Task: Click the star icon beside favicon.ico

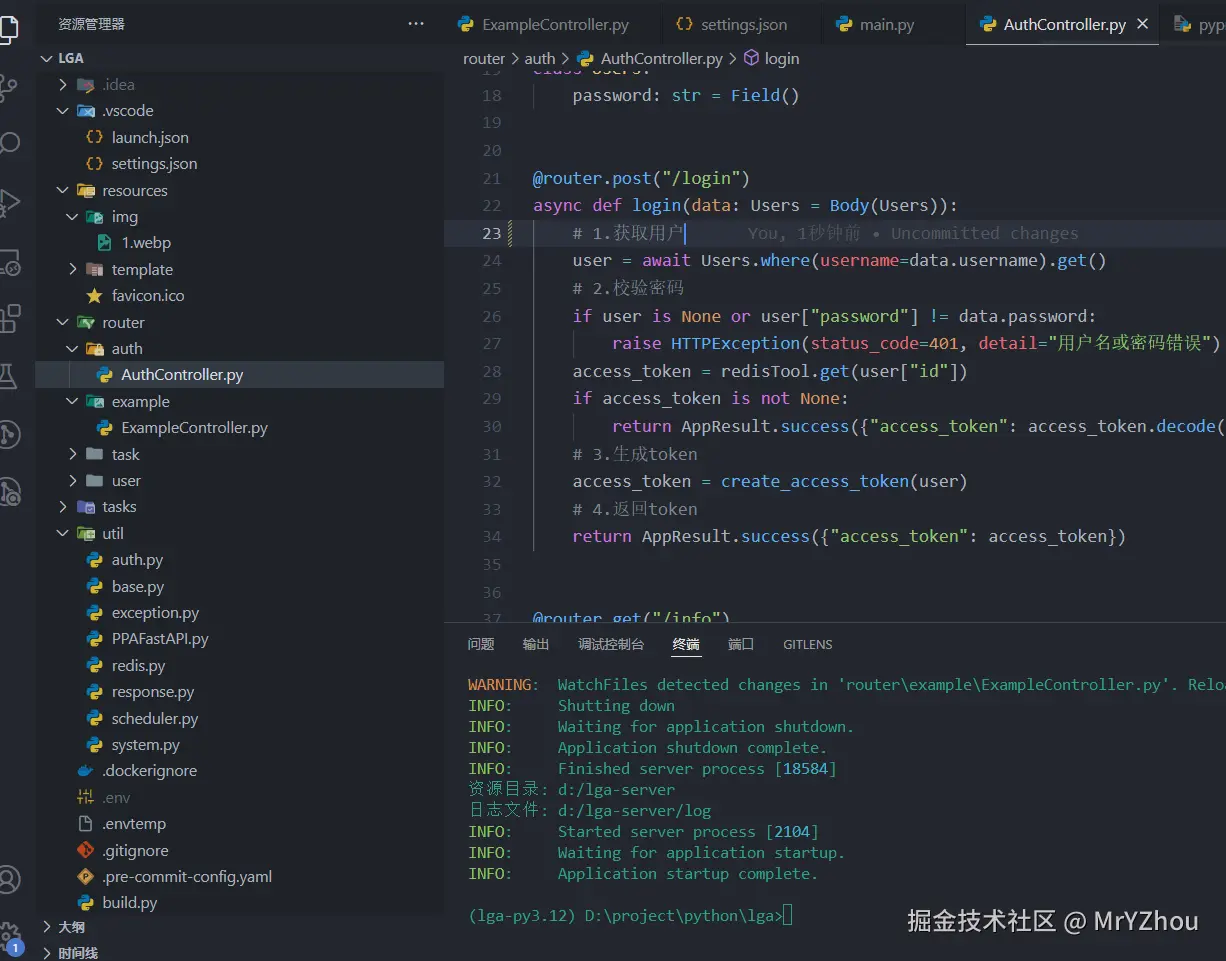Action: (95, 295)
